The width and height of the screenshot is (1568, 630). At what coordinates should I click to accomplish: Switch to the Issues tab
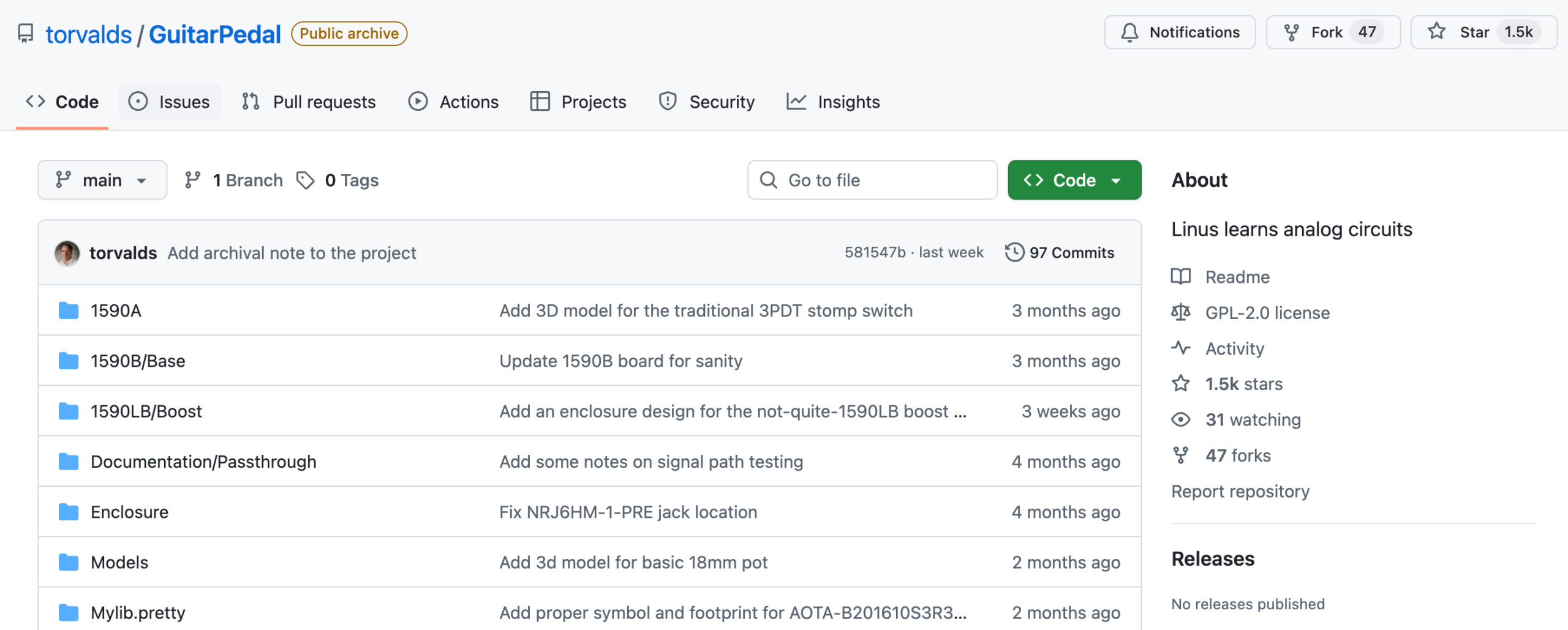[170, 102]
